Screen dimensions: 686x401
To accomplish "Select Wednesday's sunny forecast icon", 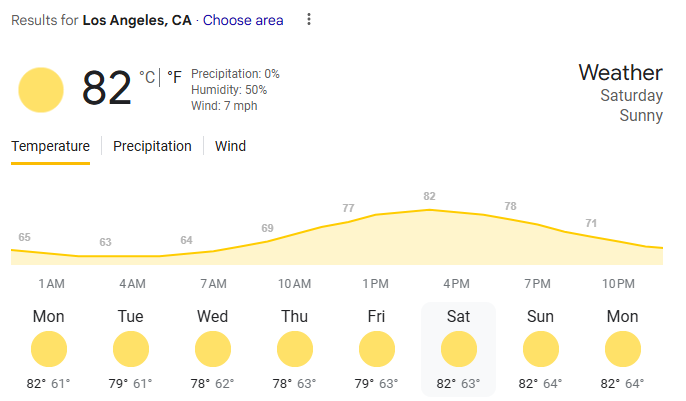I will point(213,350).
